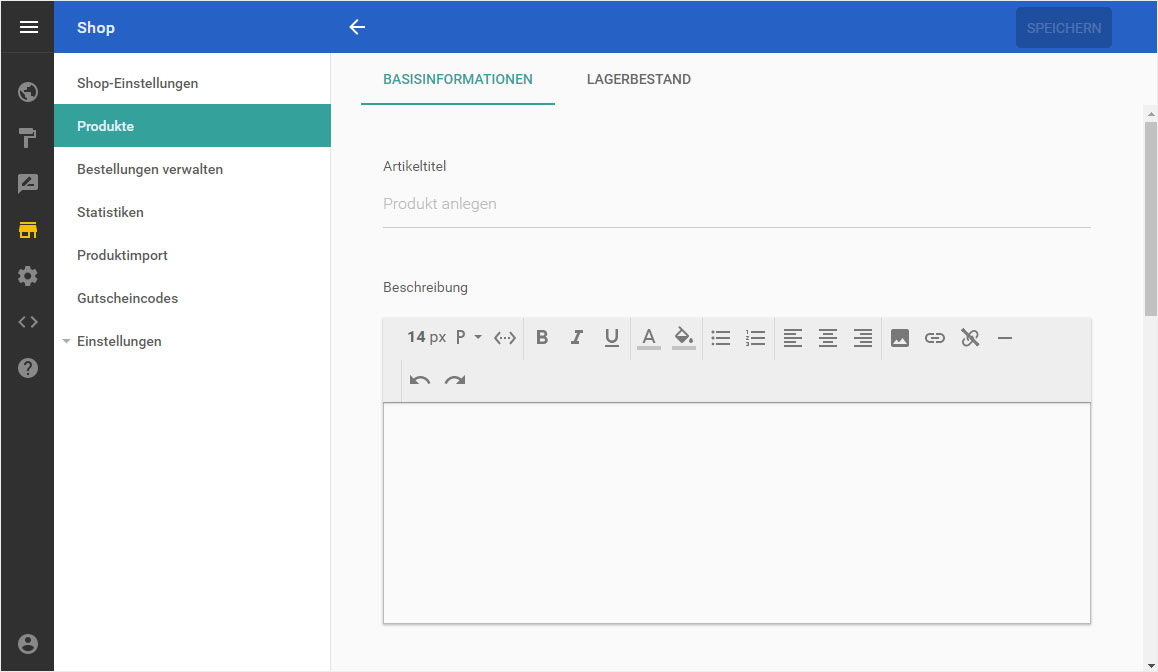Switch to Basisinformationen tab
The width and height of the screenshot is (1158, 672).
click(458, 79)
